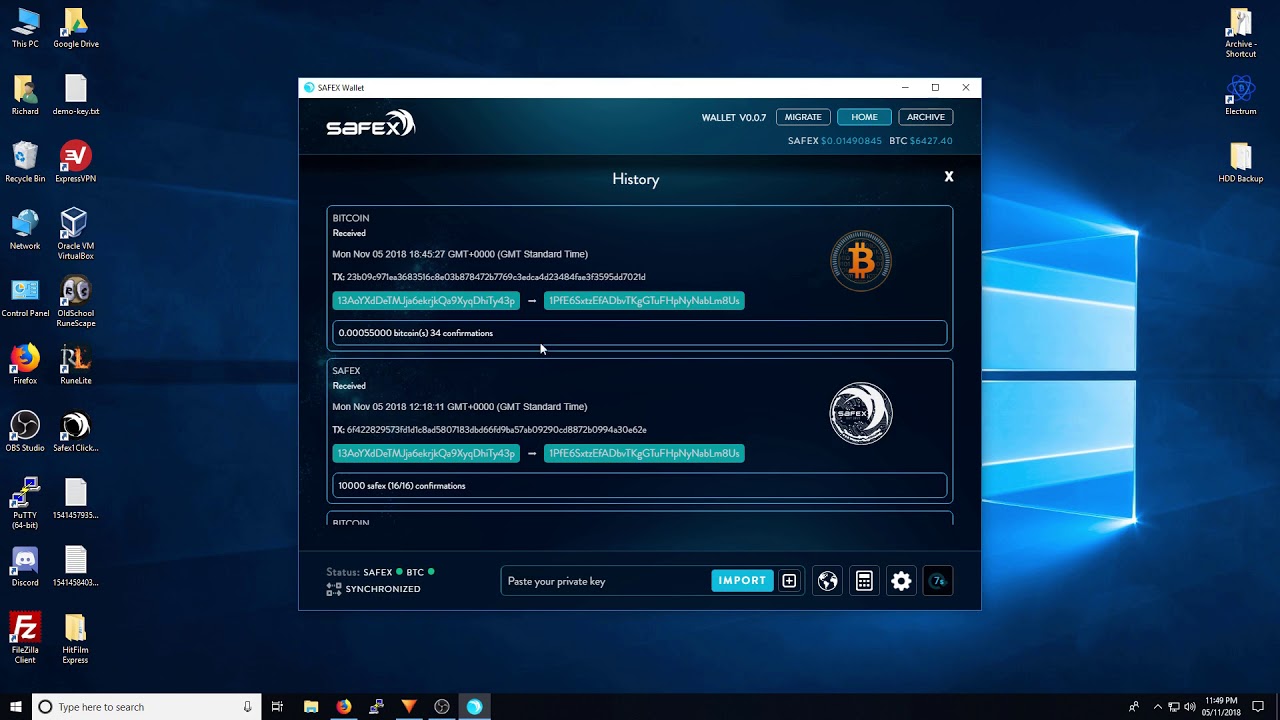The height and width of the screenshot is (720, 1280).
Task: Select the demo-key.txt file on desktop
Action: [76, 95]
